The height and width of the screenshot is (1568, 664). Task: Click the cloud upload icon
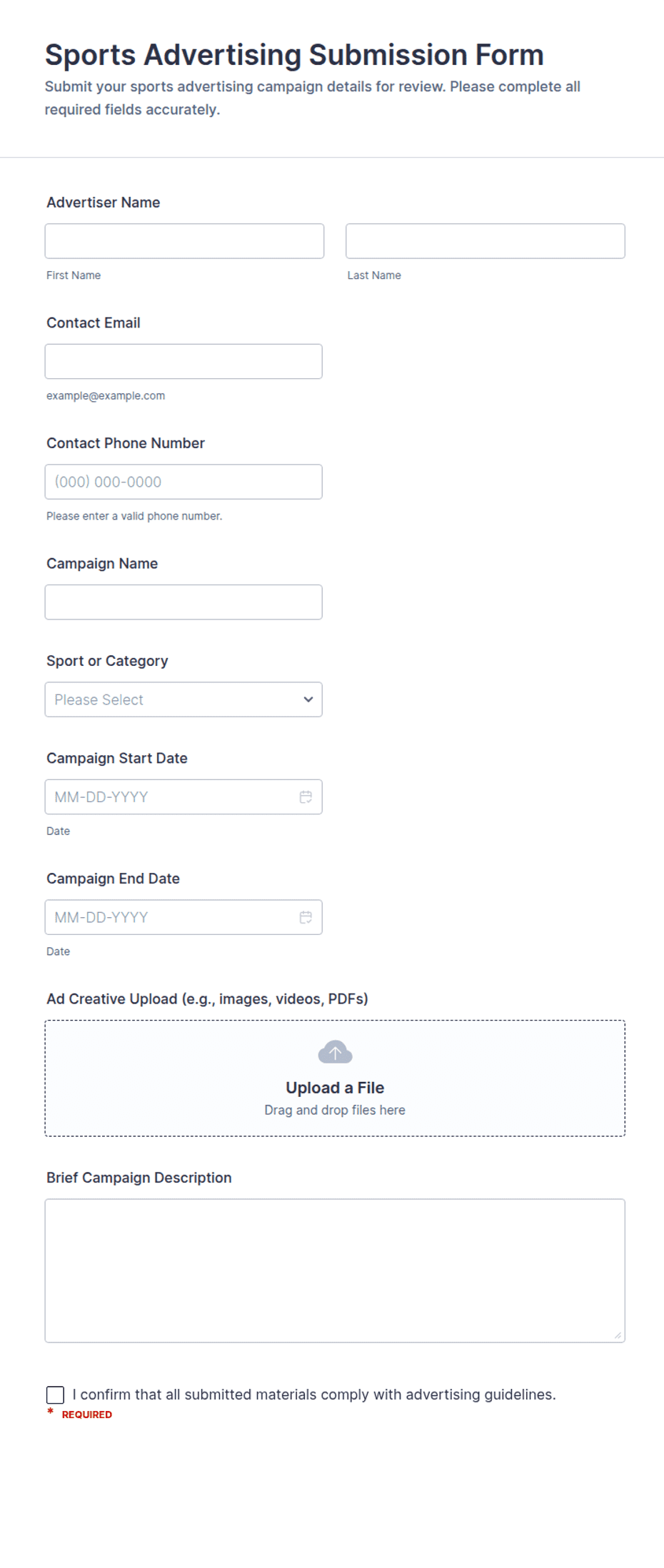(x=335, y=1052)
